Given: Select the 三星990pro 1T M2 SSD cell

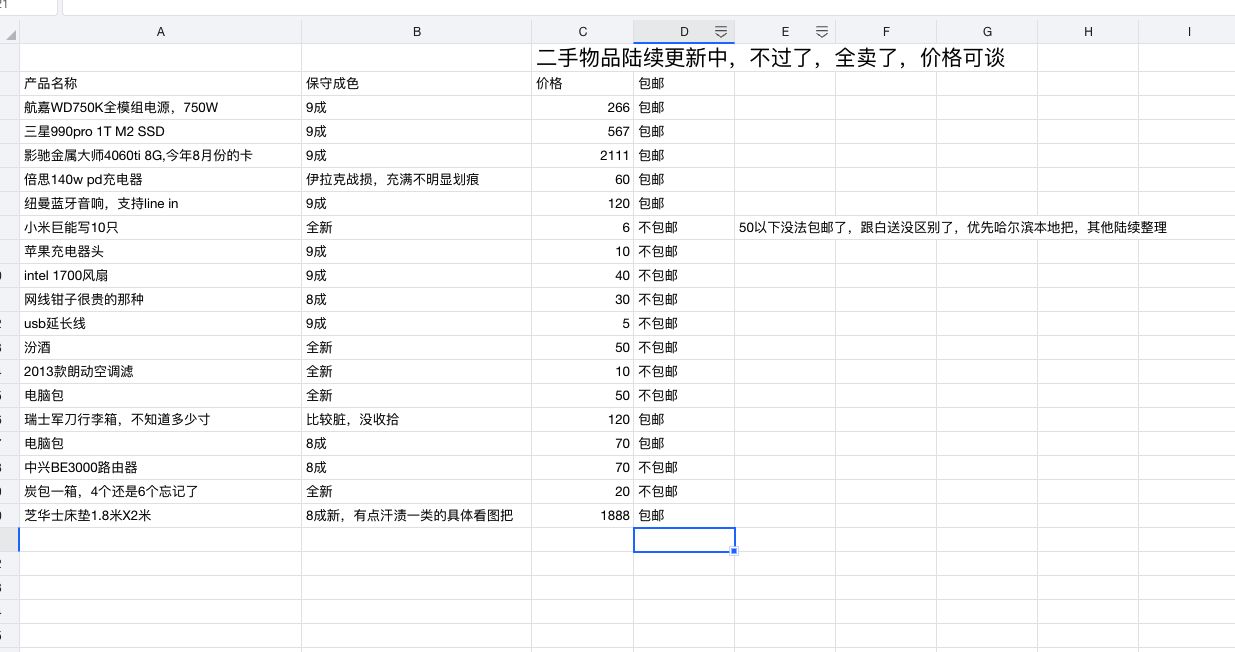Looking at the screenshot, I should [160, 131].
